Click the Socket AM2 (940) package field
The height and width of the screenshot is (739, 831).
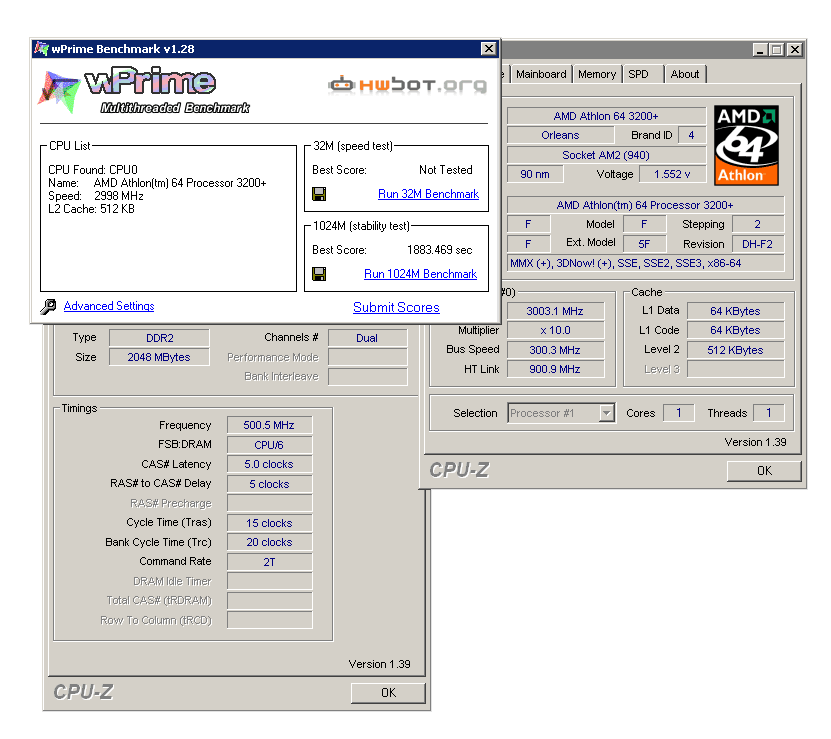606,155
